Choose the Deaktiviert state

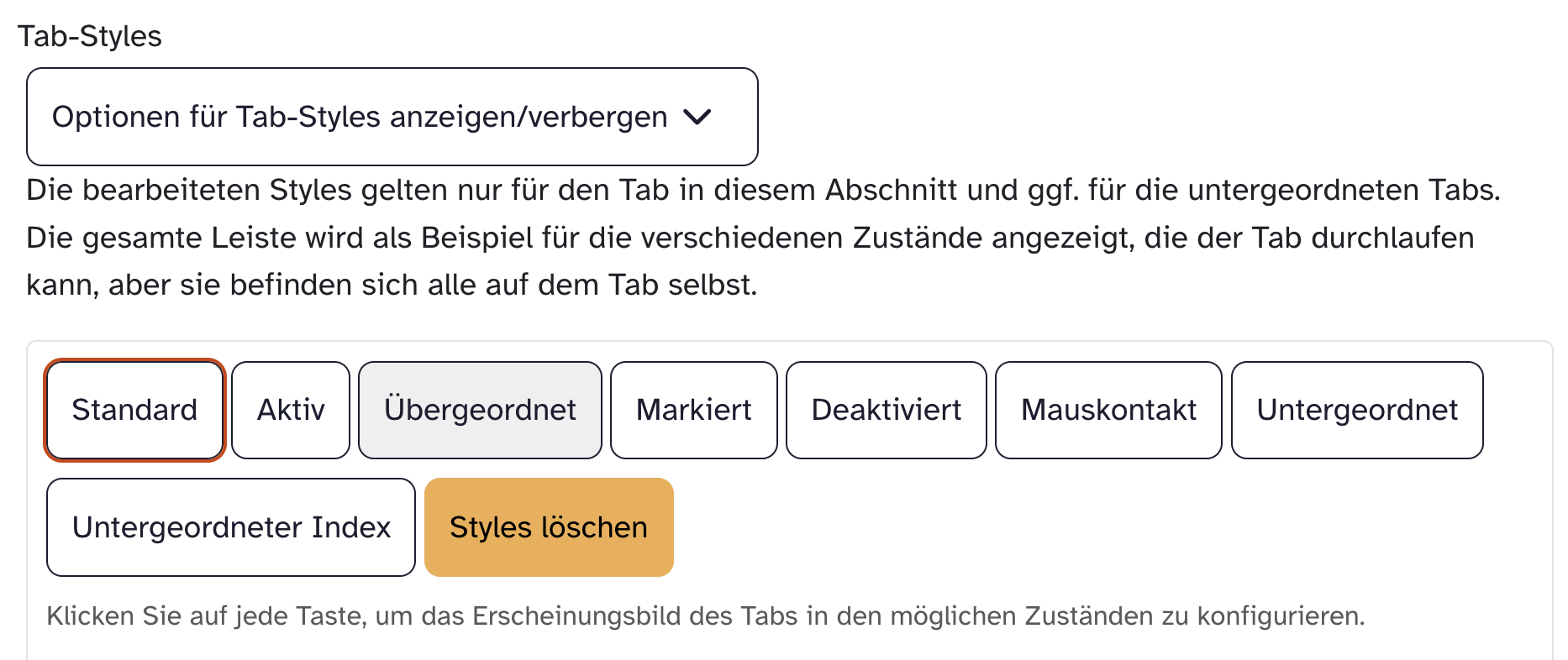point(886,410)
